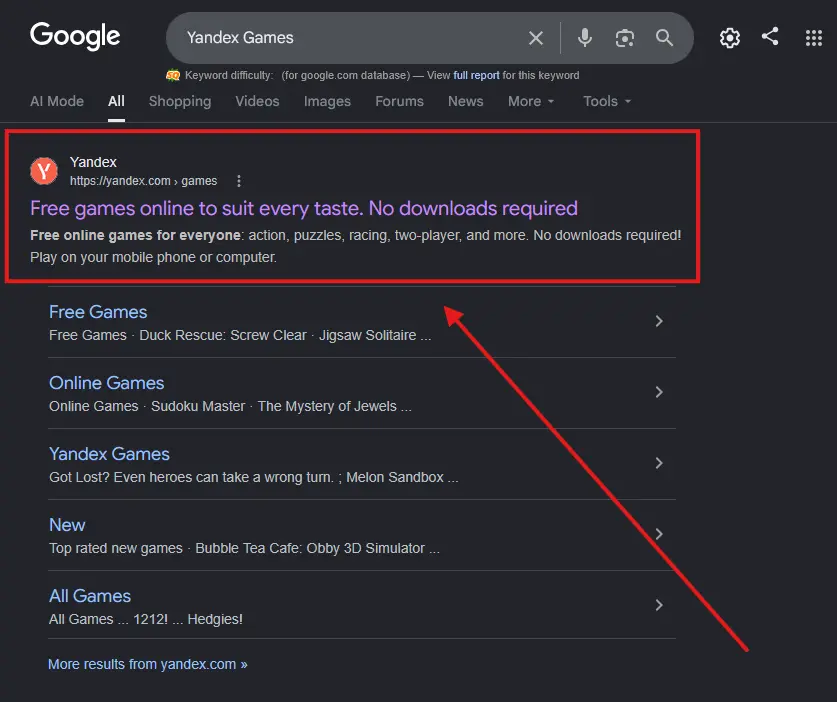This screenshot has width=837, height=702.
Task: Open the All Games sitelink
Action: [90, 596]
